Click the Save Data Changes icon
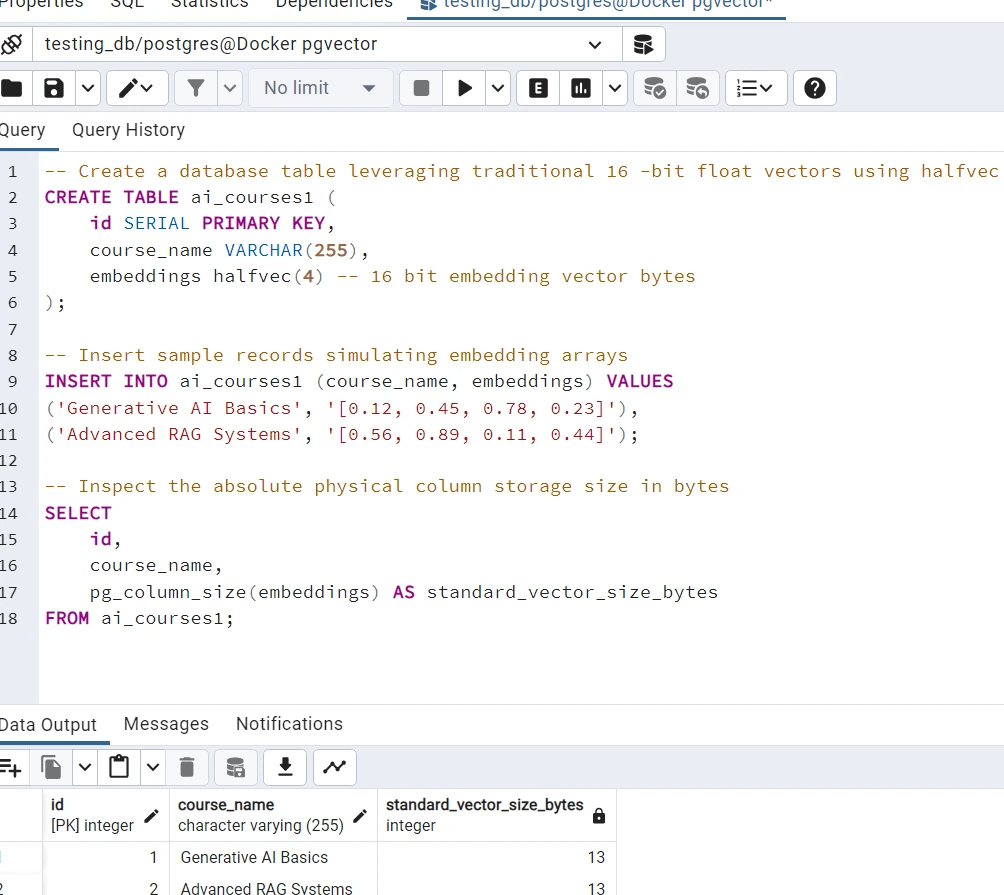Viewport: 1004px width, 895px height. pyautogui.click(x=236, y=767)
